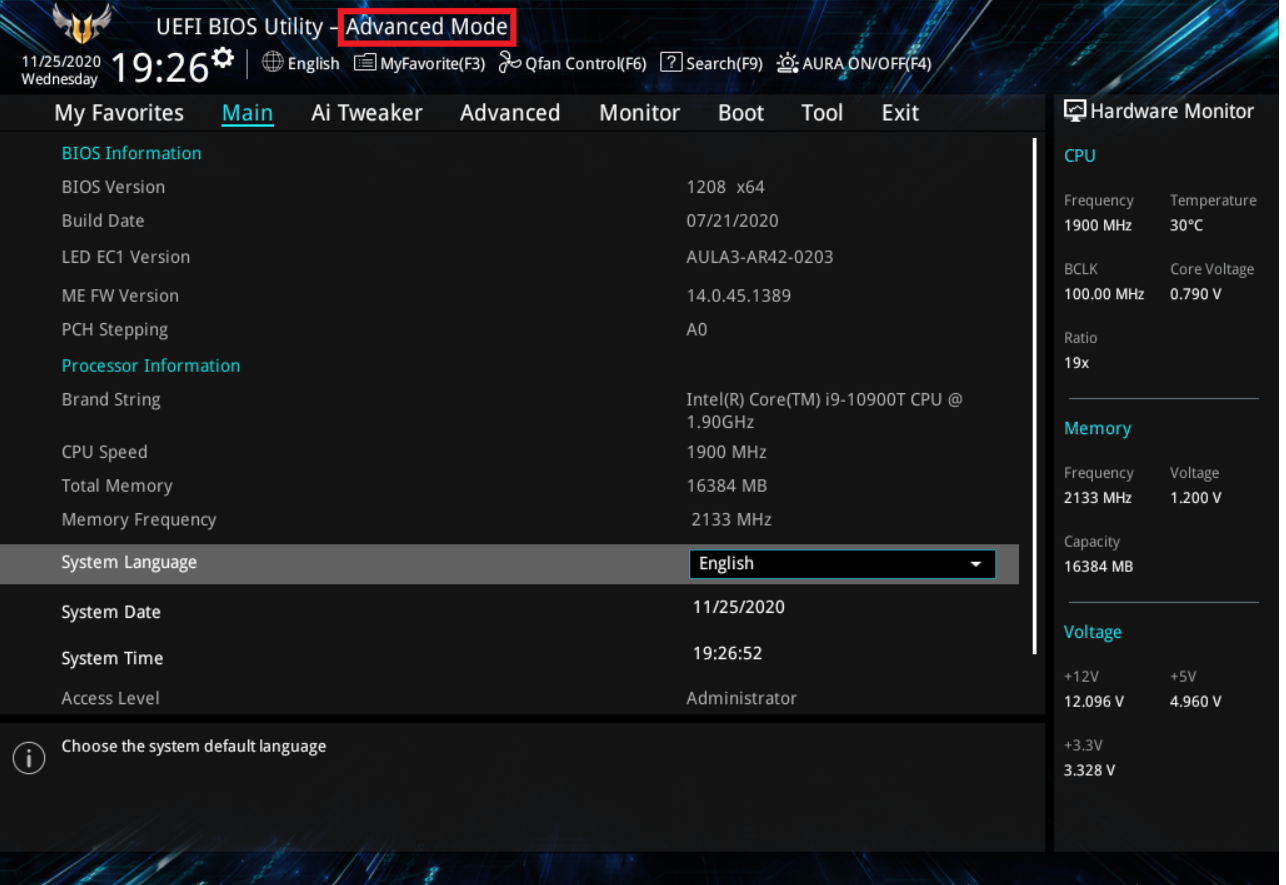1286x885 pixels.
Task: Click 'Choose the system default language' help text
Action: pos(194,746)
